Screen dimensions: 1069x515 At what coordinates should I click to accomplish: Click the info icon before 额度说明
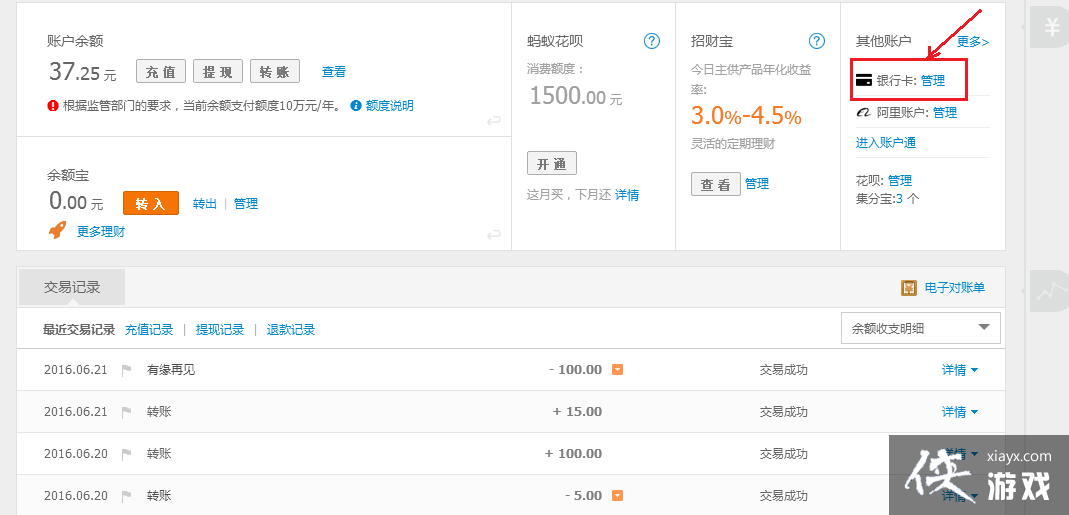click(x=356, y=106)
